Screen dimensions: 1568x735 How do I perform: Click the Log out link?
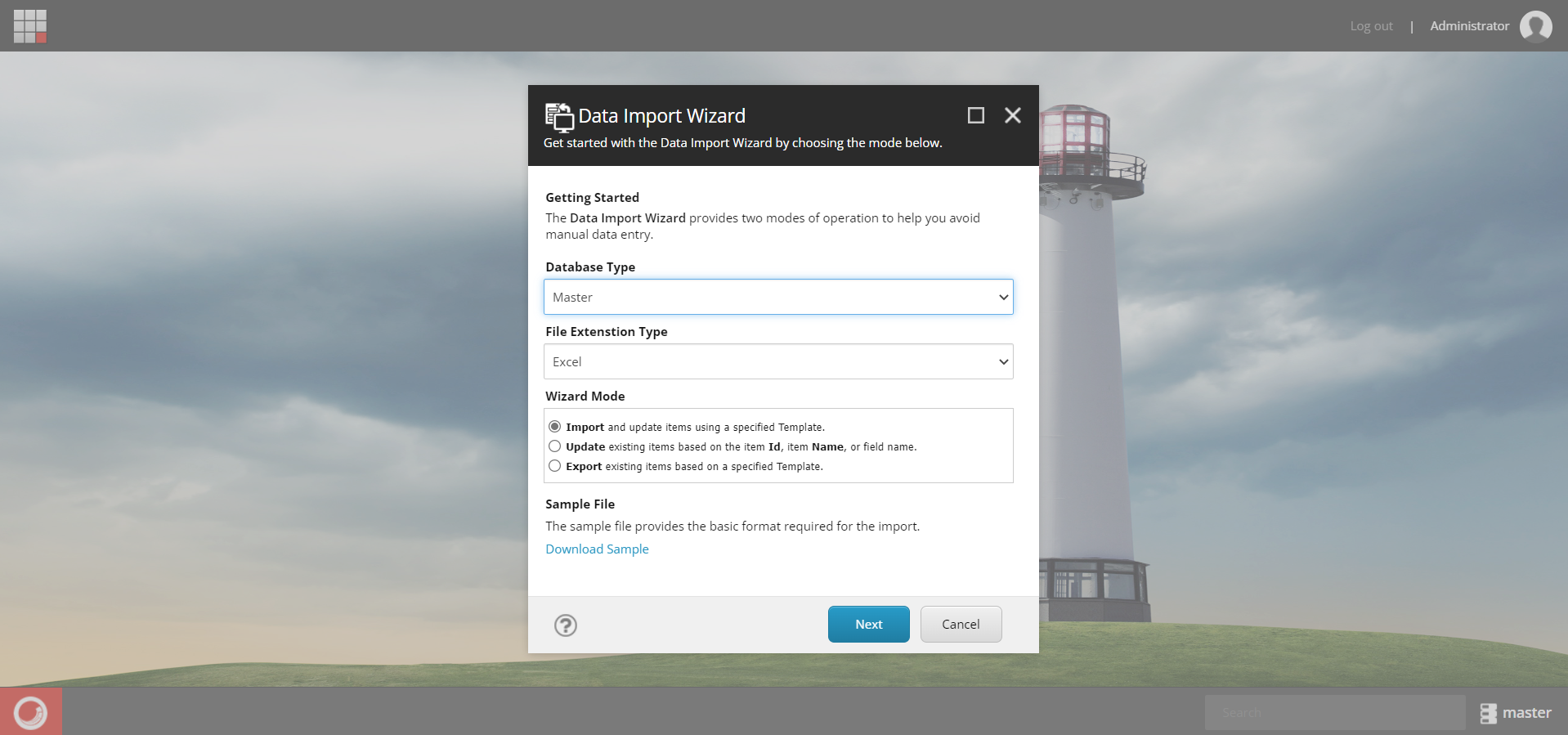[x=1371, y=26]
